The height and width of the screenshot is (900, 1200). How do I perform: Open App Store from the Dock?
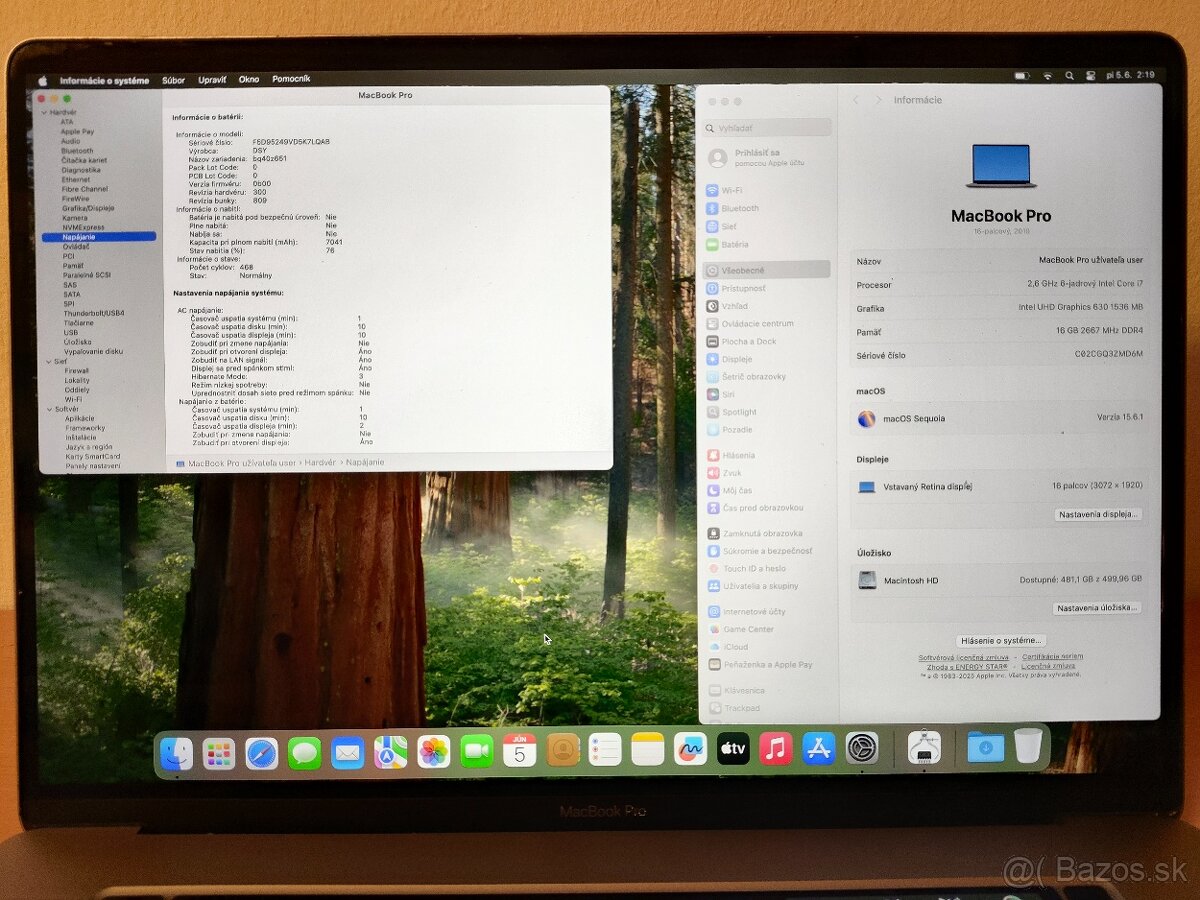819,748
